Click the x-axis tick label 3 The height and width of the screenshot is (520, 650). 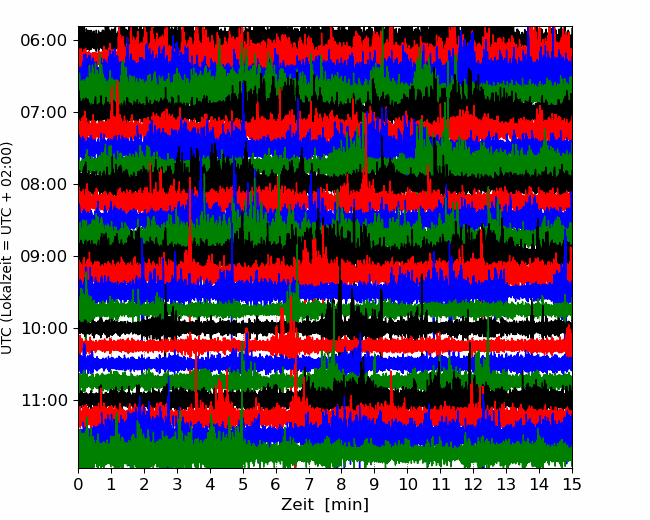pos(177,484)
